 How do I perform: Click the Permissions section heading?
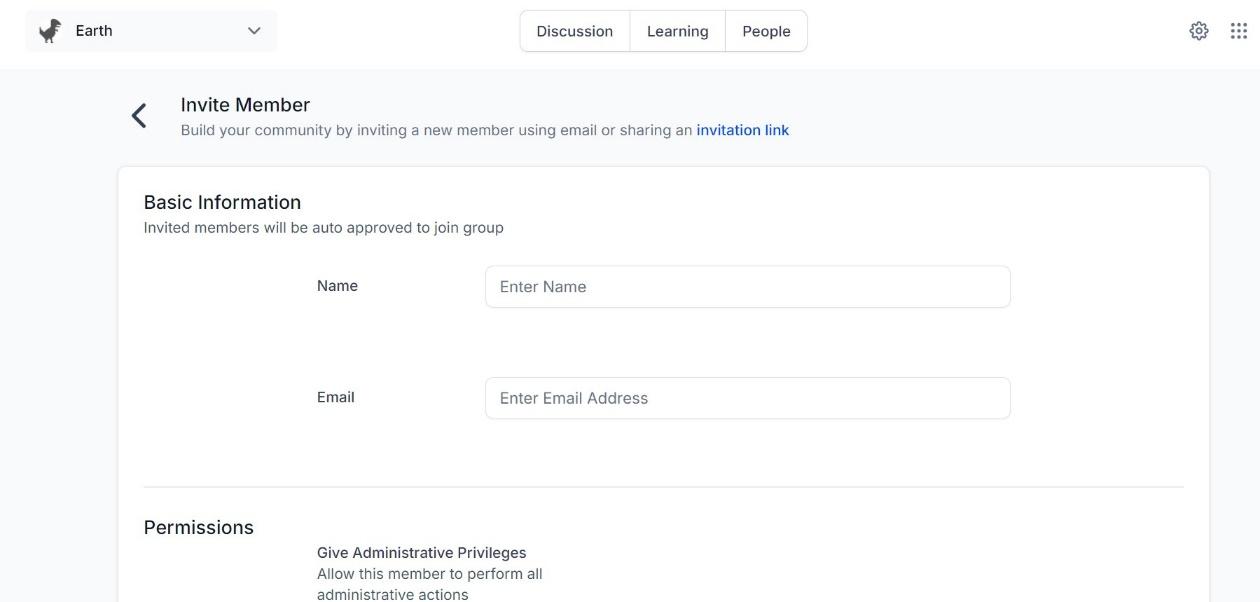click(198, 526)
